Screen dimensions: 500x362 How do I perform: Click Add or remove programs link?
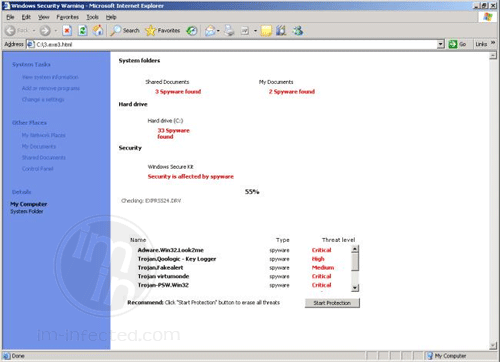[x=51, y=88]
